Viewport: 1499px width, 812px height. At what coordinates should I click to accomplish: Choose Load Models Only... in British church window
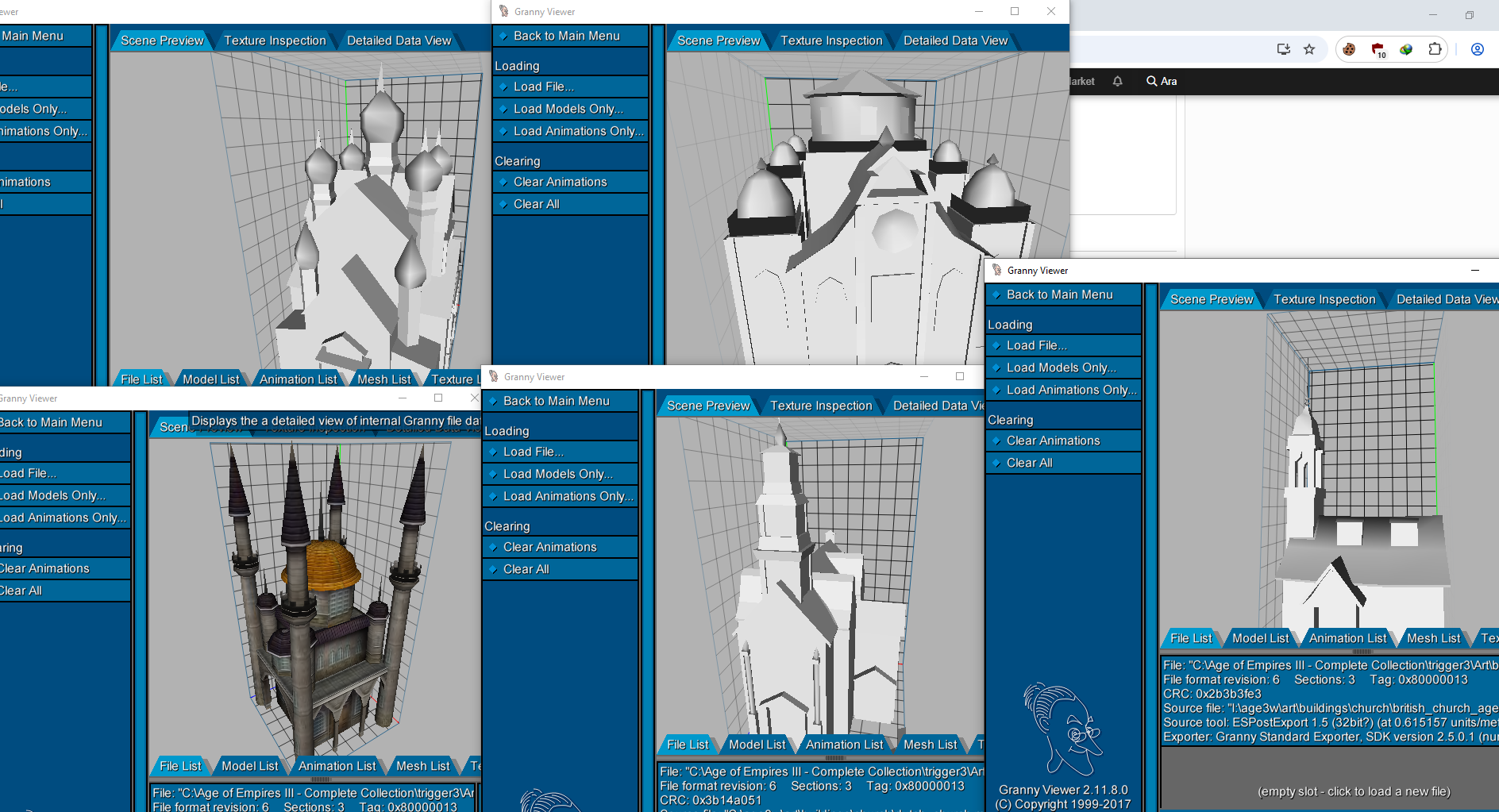1063,368
